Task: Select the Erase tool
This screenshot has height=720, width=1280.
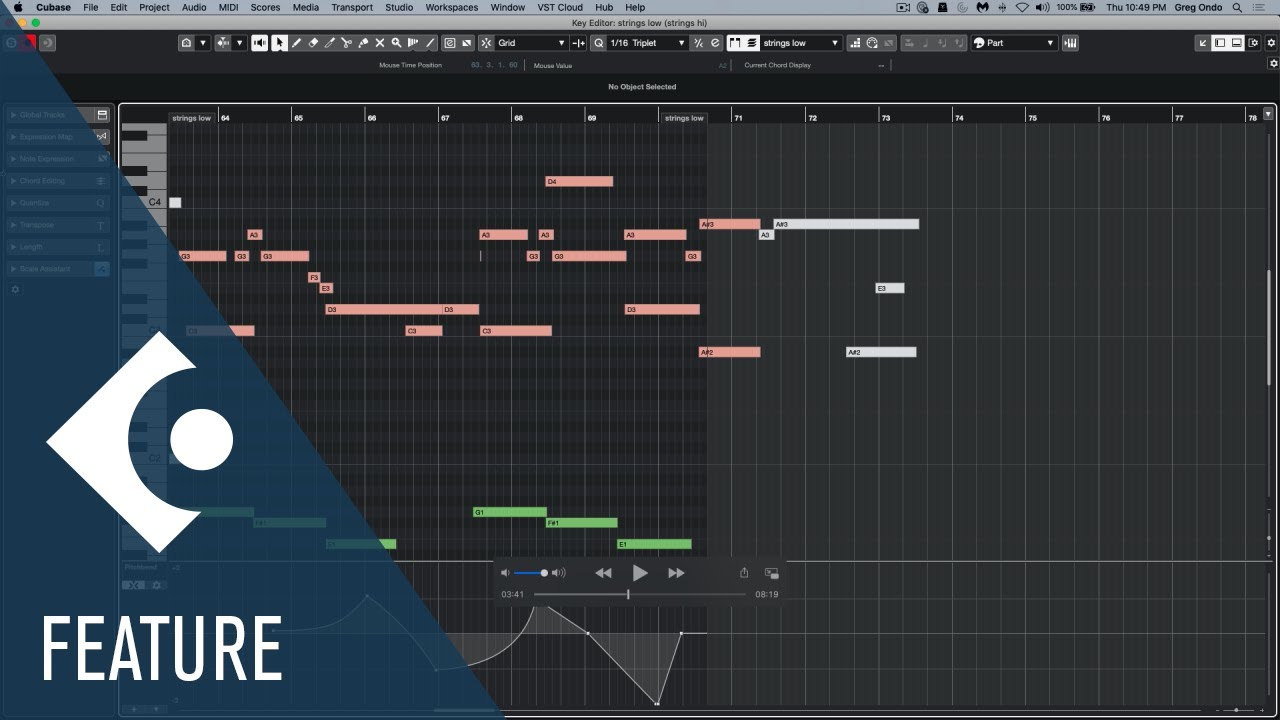Action: 313,43
